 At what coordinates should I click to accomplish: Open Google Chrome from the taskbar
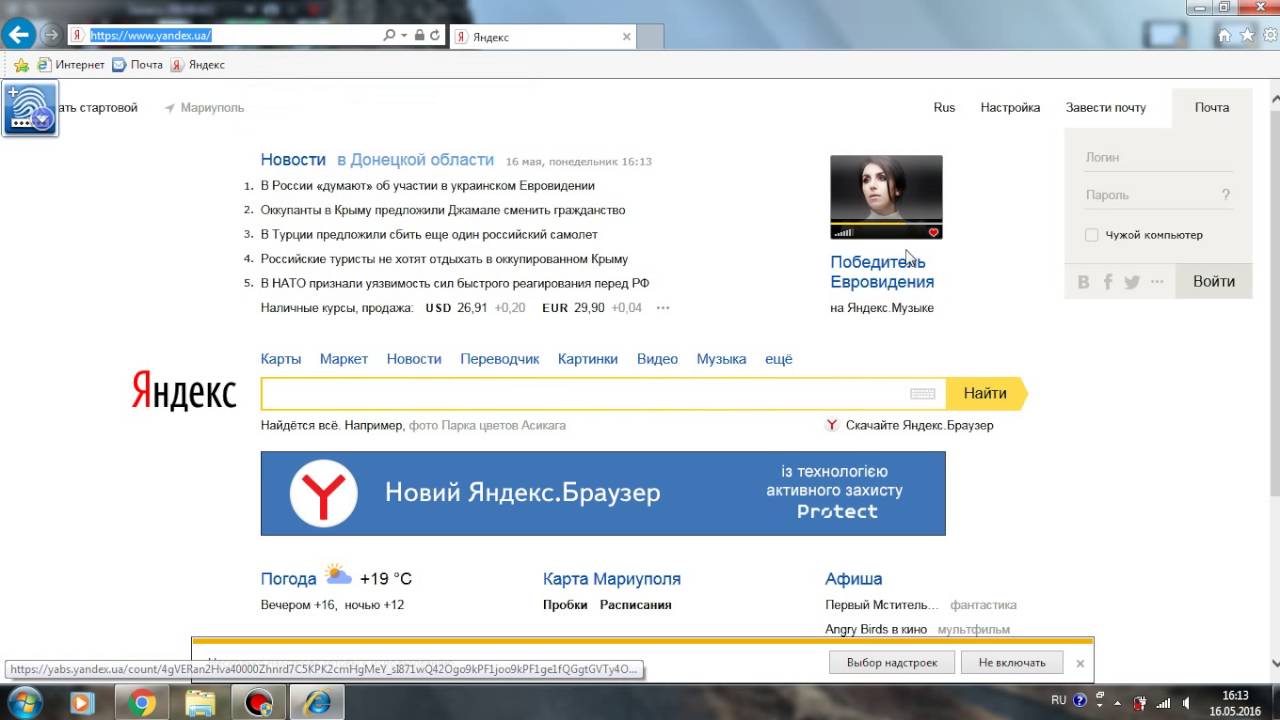tap(141, 703)
